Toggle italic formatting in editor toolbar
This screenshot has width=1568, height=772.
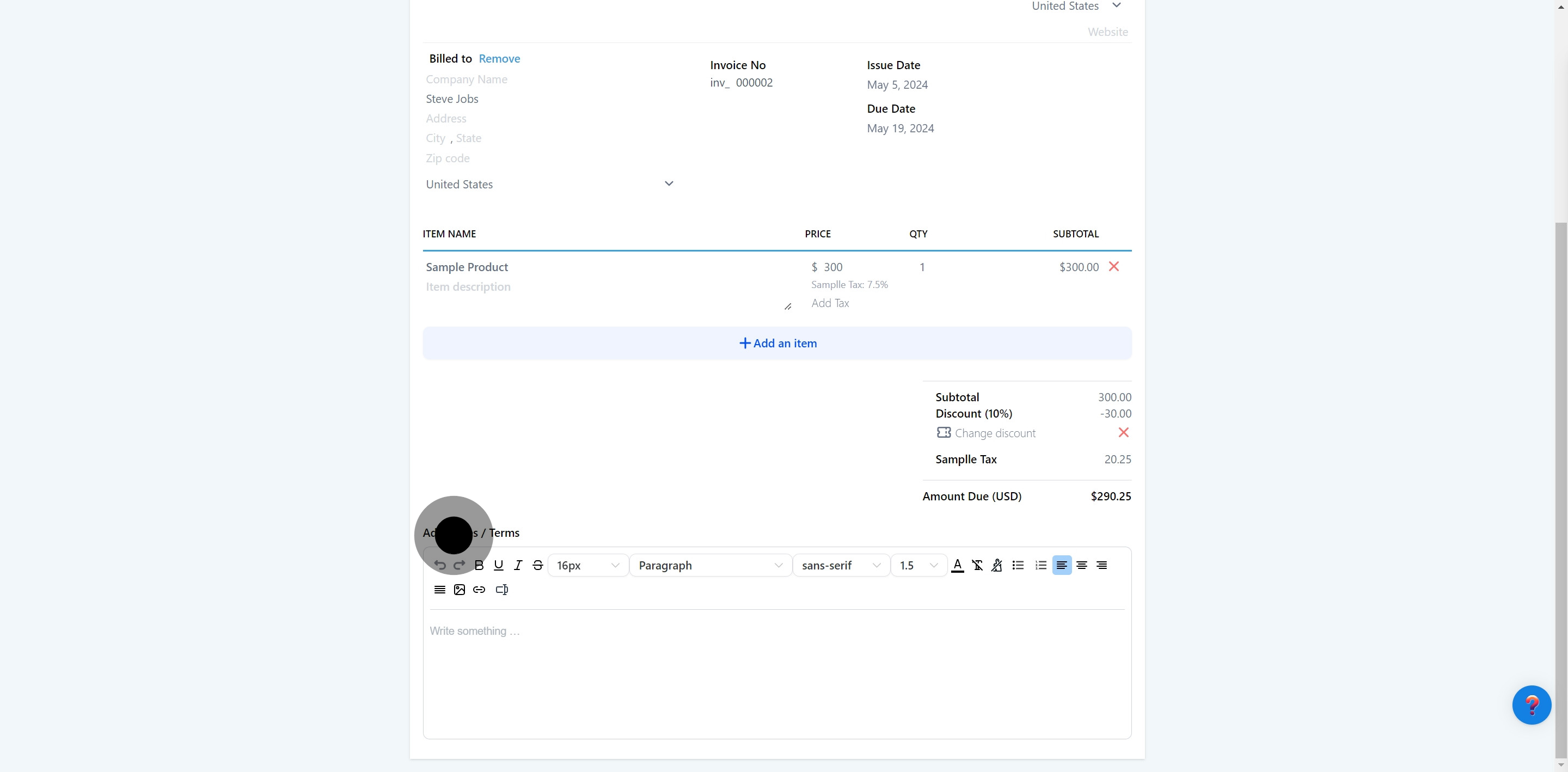click(518, 565)
